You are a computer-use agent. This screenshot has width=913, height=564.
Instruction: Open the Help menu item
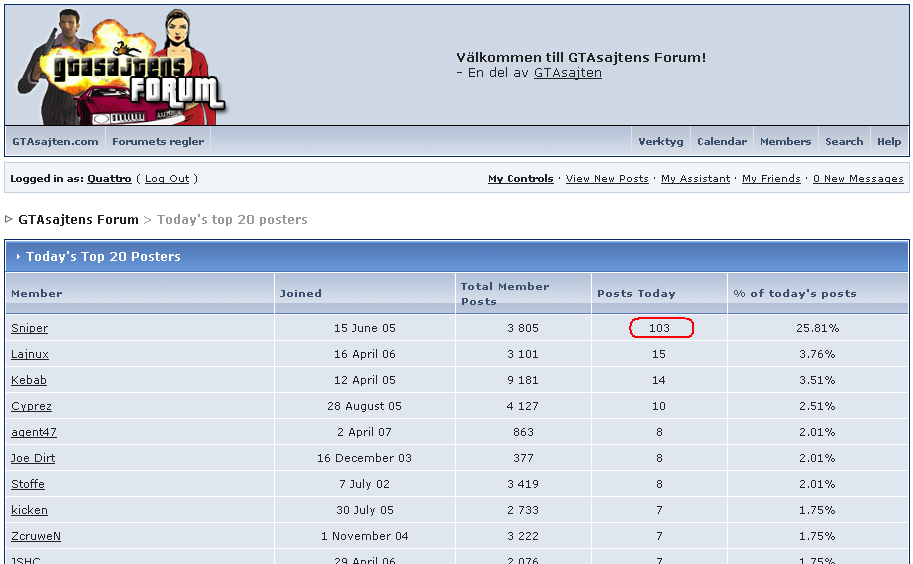(x=889, y=141)
